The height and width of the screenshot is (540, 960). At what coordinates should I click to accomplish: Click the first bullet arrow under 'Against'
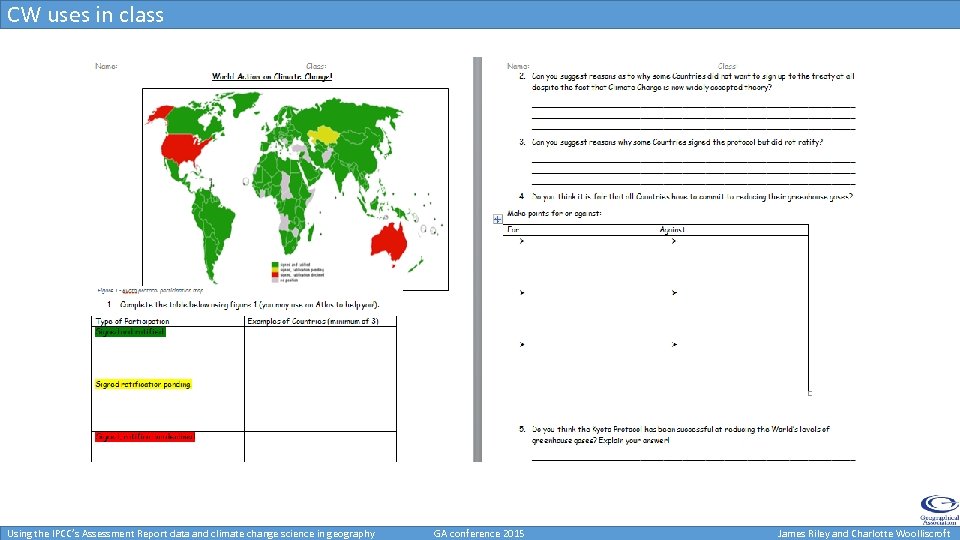[x=673, y=241]
